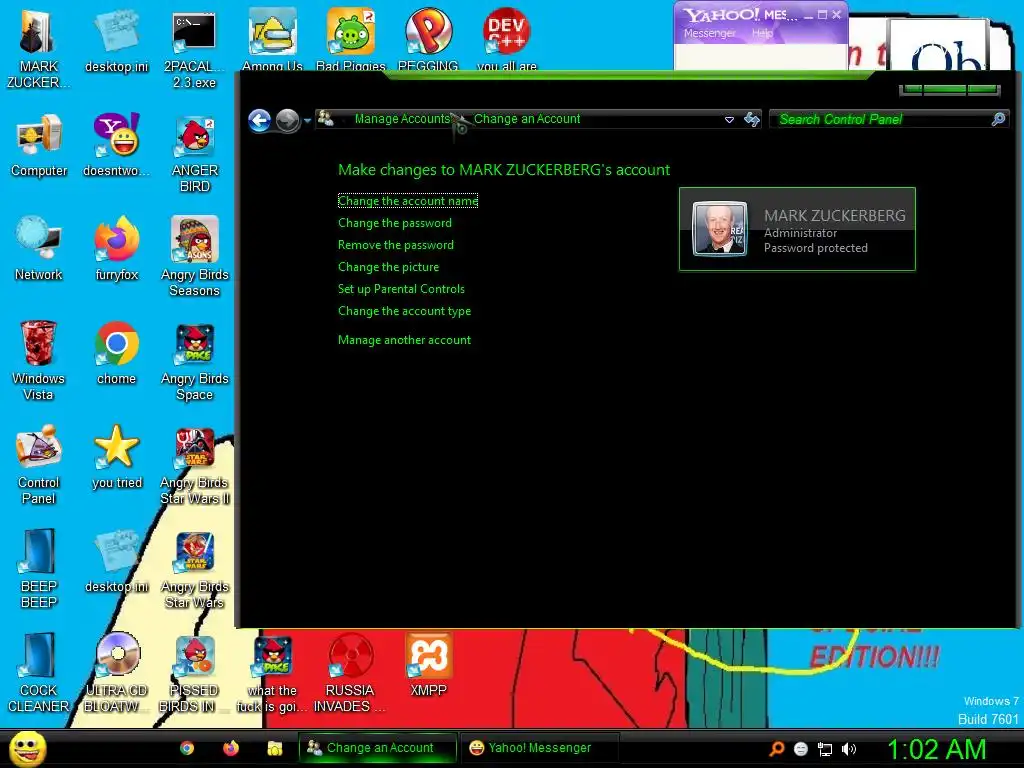Switch to Yahoo! Messenger taskbar button
This screenshot has width=1024, height=768.
[x=539, y=748]
